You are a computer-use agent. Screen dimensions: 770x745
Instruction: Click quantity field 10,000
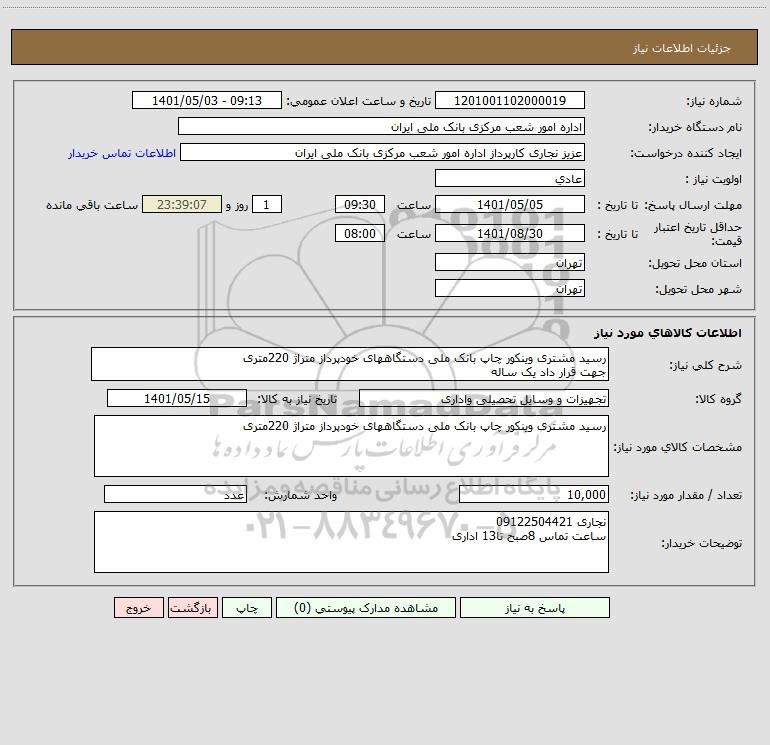pyautogui.click(x=534, y=494)
